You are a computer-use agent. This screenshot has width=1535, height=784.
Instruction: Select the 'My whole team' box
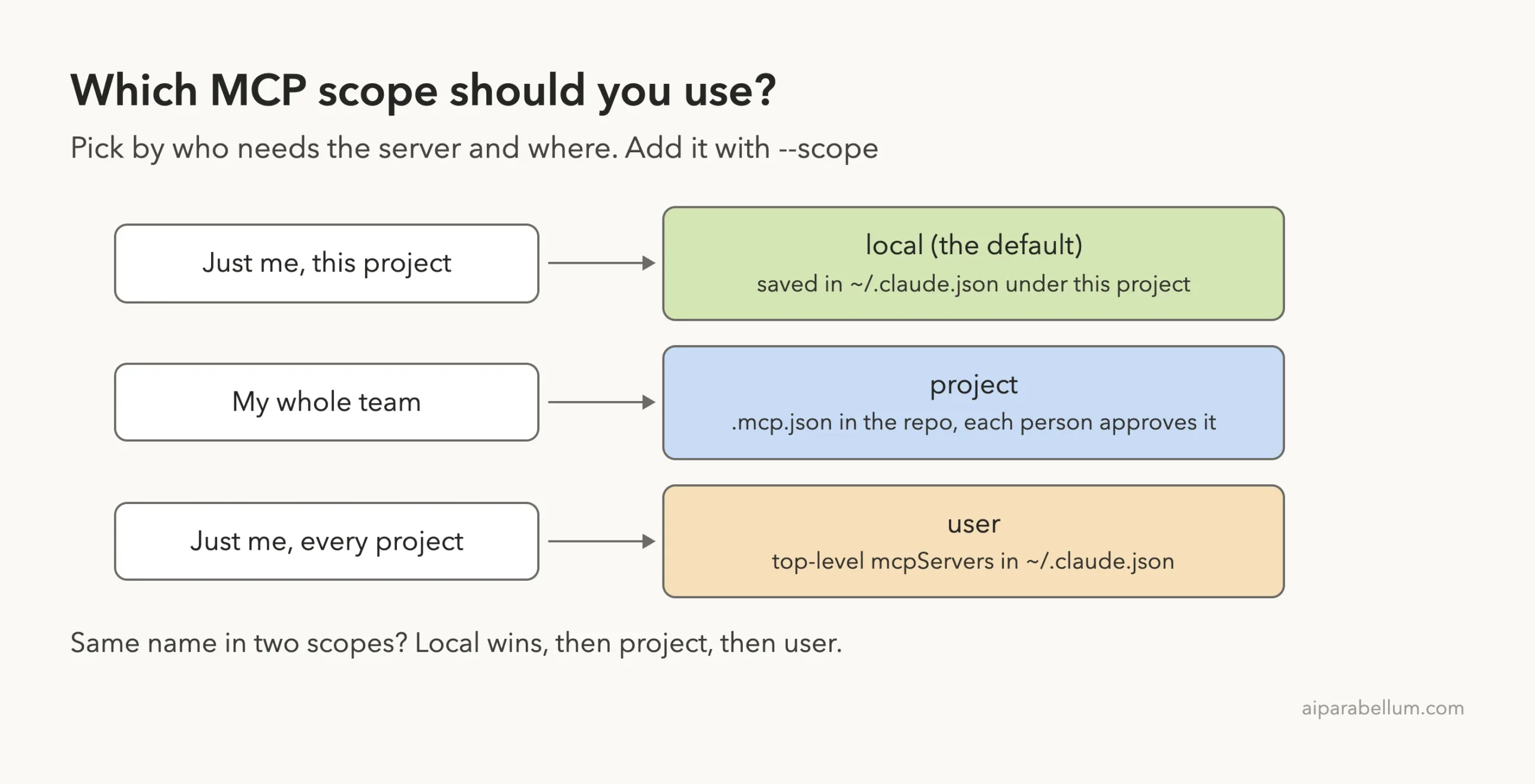(x=327, y=402)
